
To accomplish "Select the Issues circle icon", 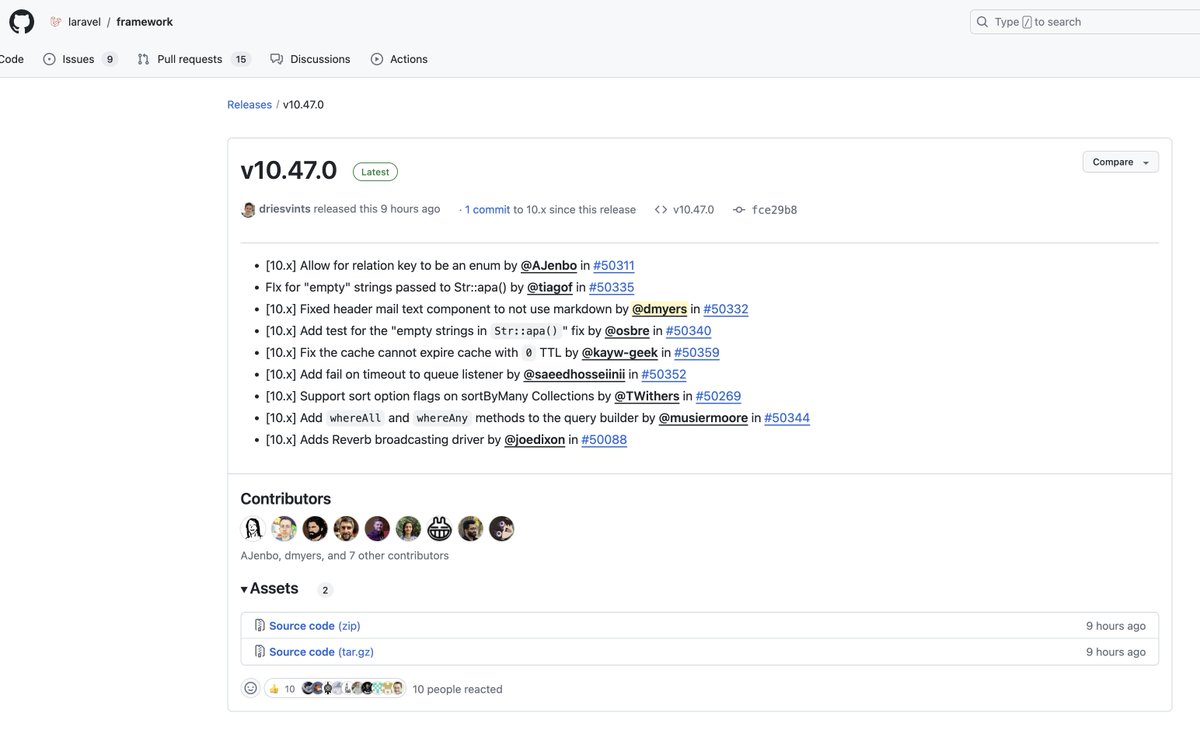I will 49,58.
